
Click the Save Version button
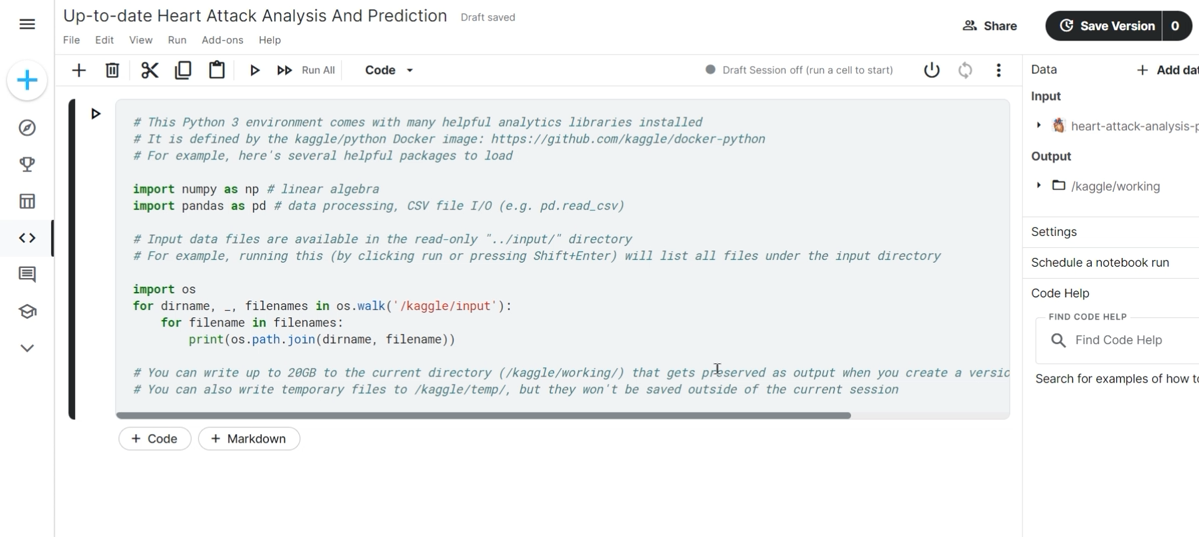click(1106, 26)
